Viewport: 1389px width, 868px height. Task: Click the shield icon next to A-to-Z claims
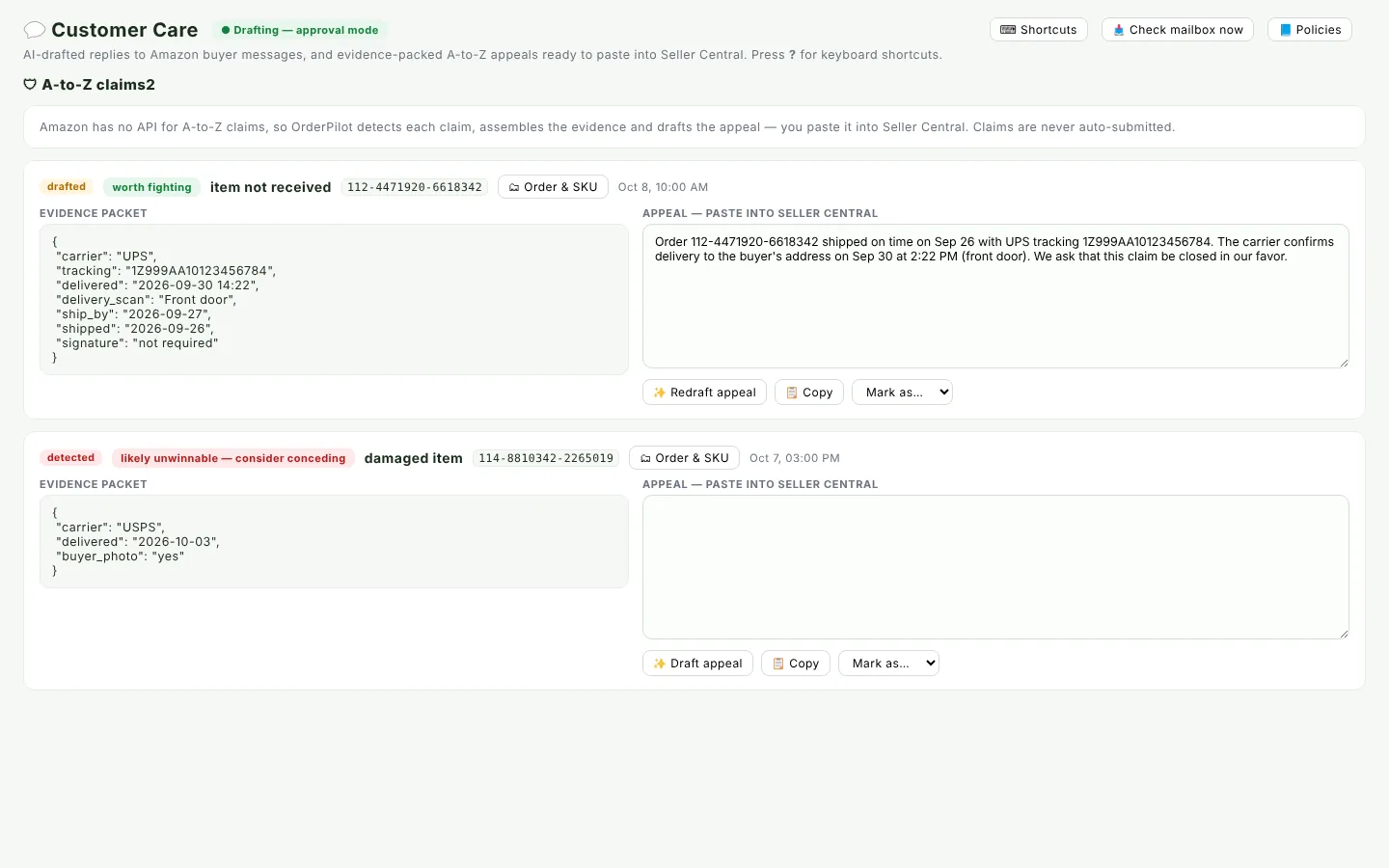coord(30,85)
